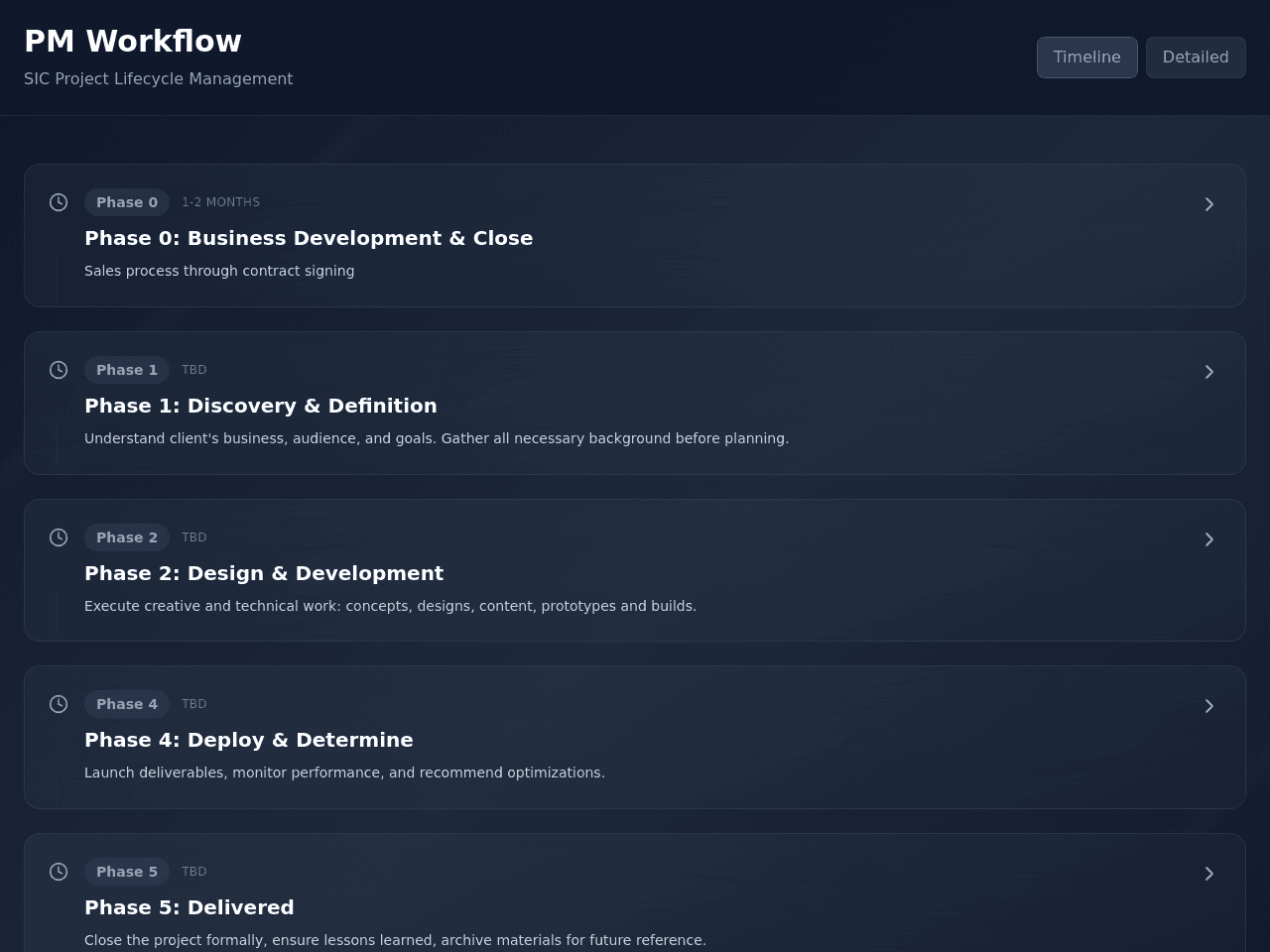The height and width of the screenshot is (952, 1270).
Task: Select 'Sales process through contract signing' description
Action: (219, 271)
